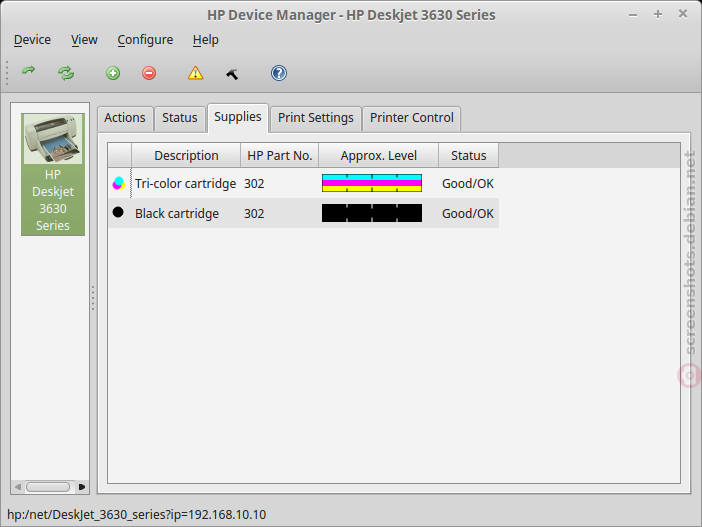702x527 pixels.
Task: Select the Supplies tab
Action: [x=238, y=117]
